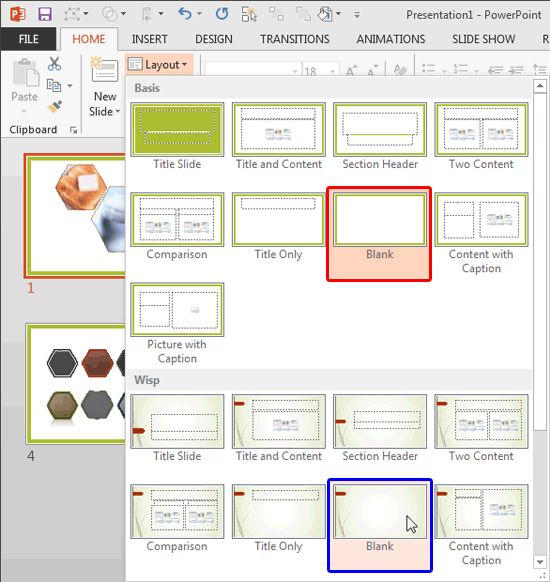Image resolution: width=550 pixels, height=582 pixels.
Task: Select slide 1 thumbnail in panel
Action: 75,216
